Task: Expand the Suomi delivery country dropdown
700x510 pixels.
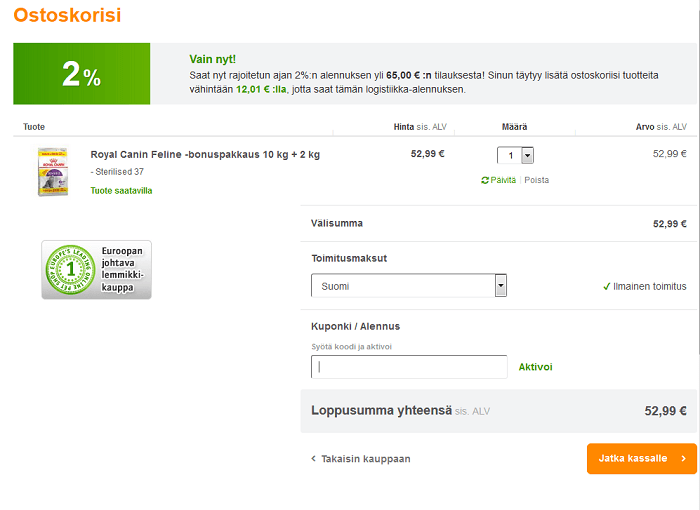Action: [x=409, y=286]
